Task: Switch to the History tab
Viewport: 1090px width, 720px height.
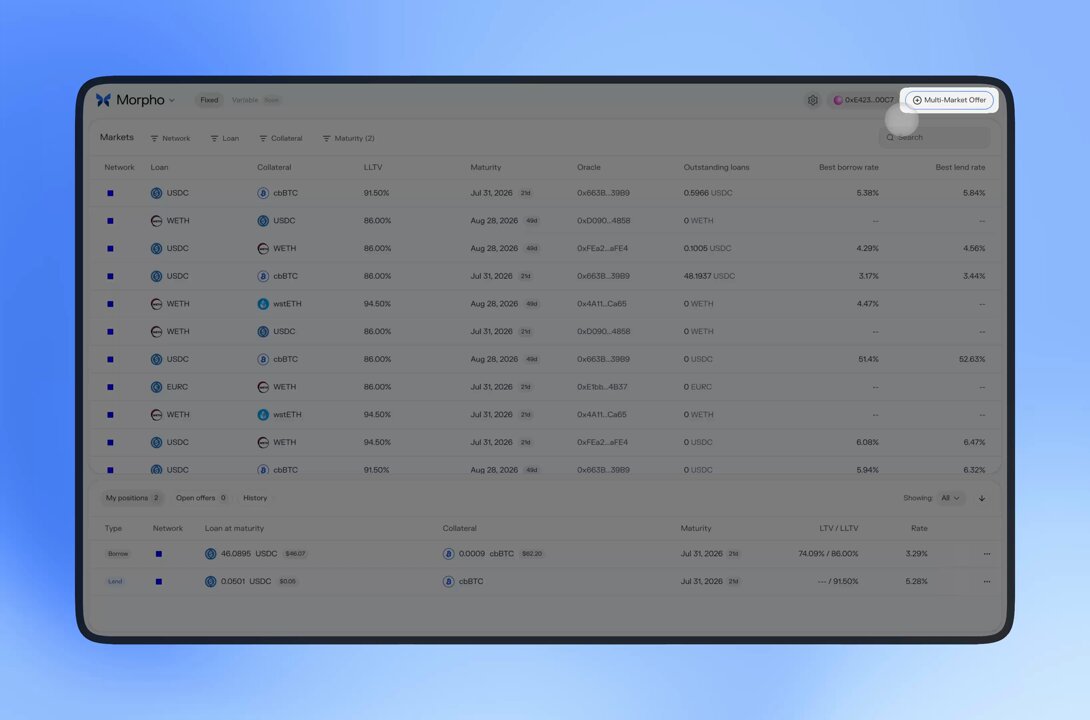Action: pos(255,498)
